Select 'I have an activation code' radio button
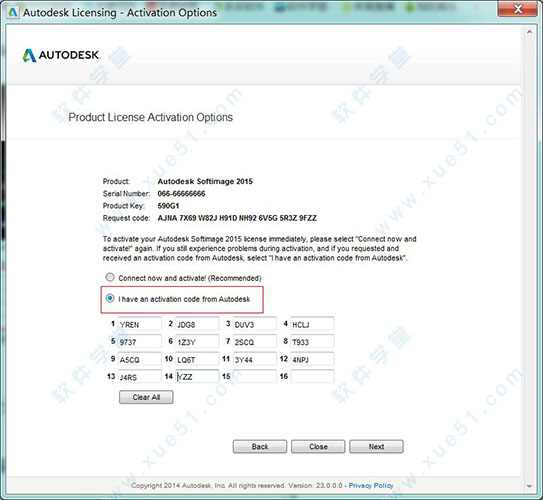This screenshot has width=543, height=500. (110, 298)
